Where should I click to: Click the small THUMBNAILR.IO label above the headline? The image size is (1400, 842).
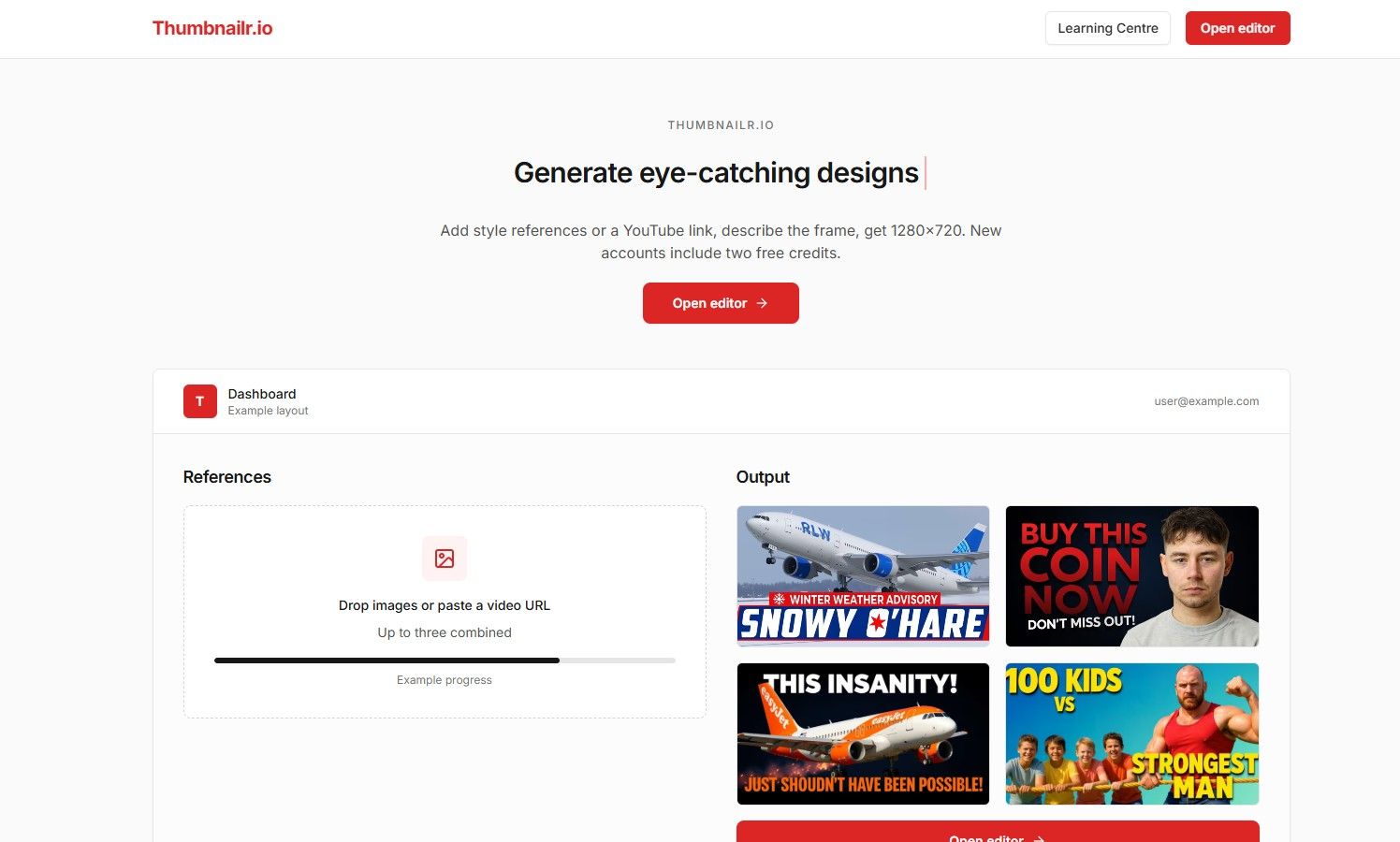(x=721, y=125)
